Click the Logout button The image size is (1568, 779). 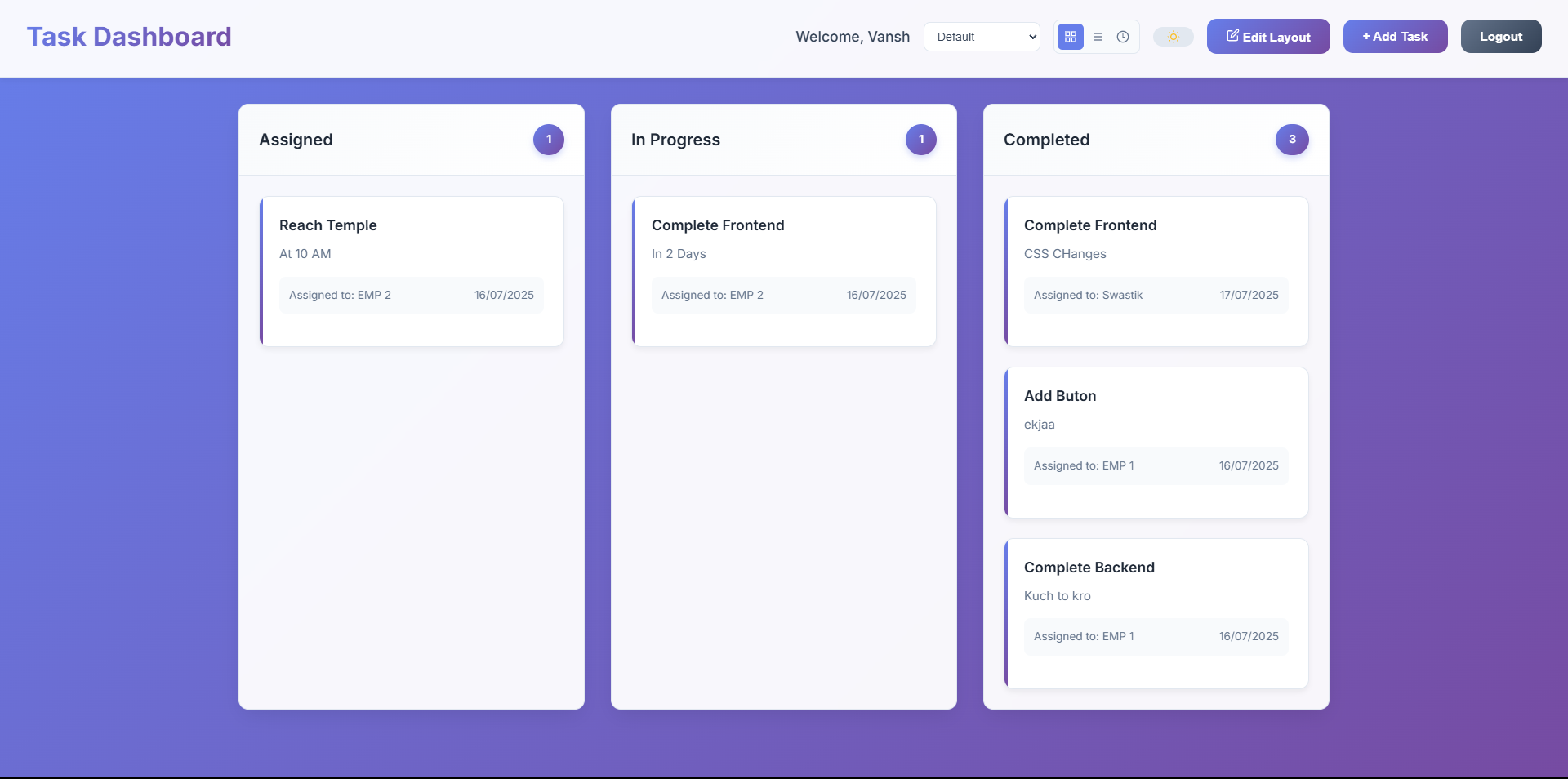1501,37
